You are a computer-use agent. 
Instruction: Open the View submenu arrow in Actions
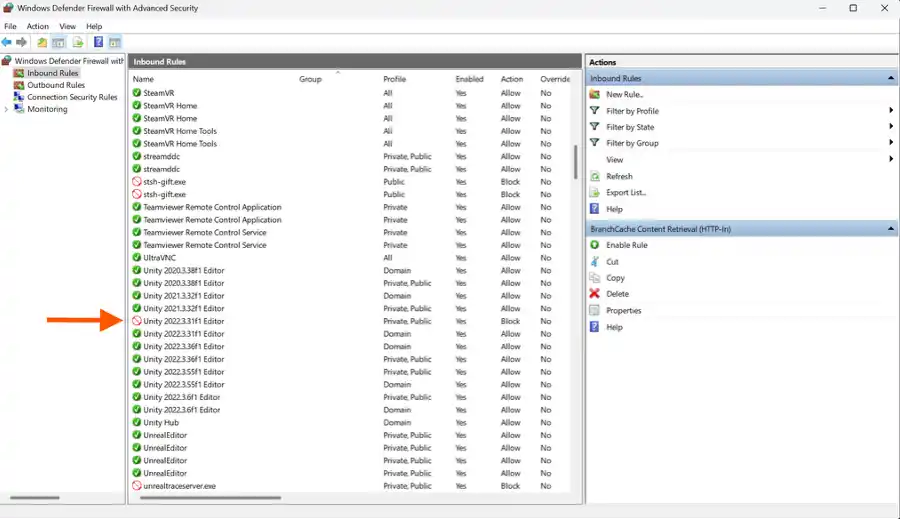click(891, 159)
